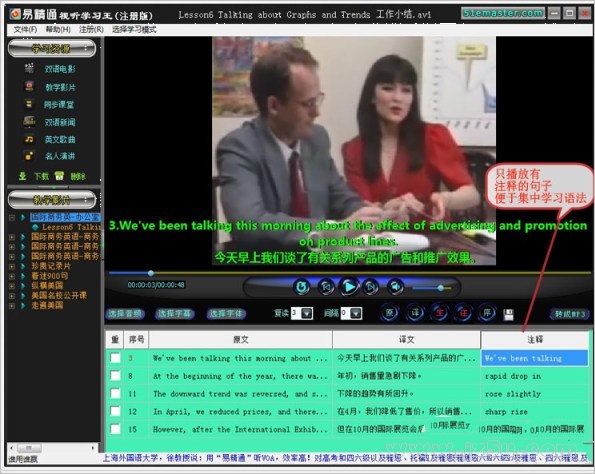The height and width of the screenshot is (474, 595).
Task: Click the 易精通 app logo in title bar
Action: (x=15, y=14)
